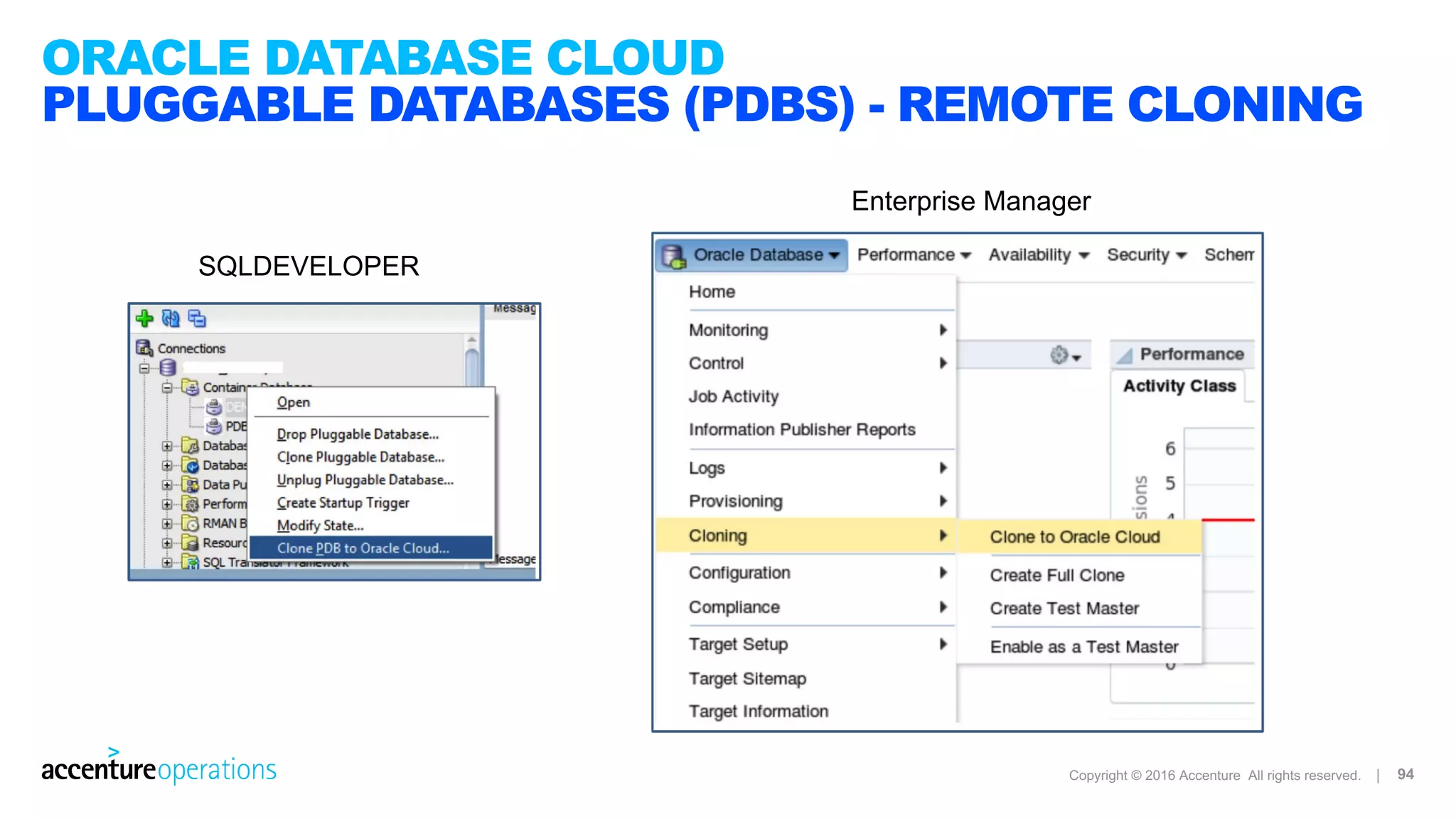
Task: Expand the Resource tree node
Action: click(167, 543)
